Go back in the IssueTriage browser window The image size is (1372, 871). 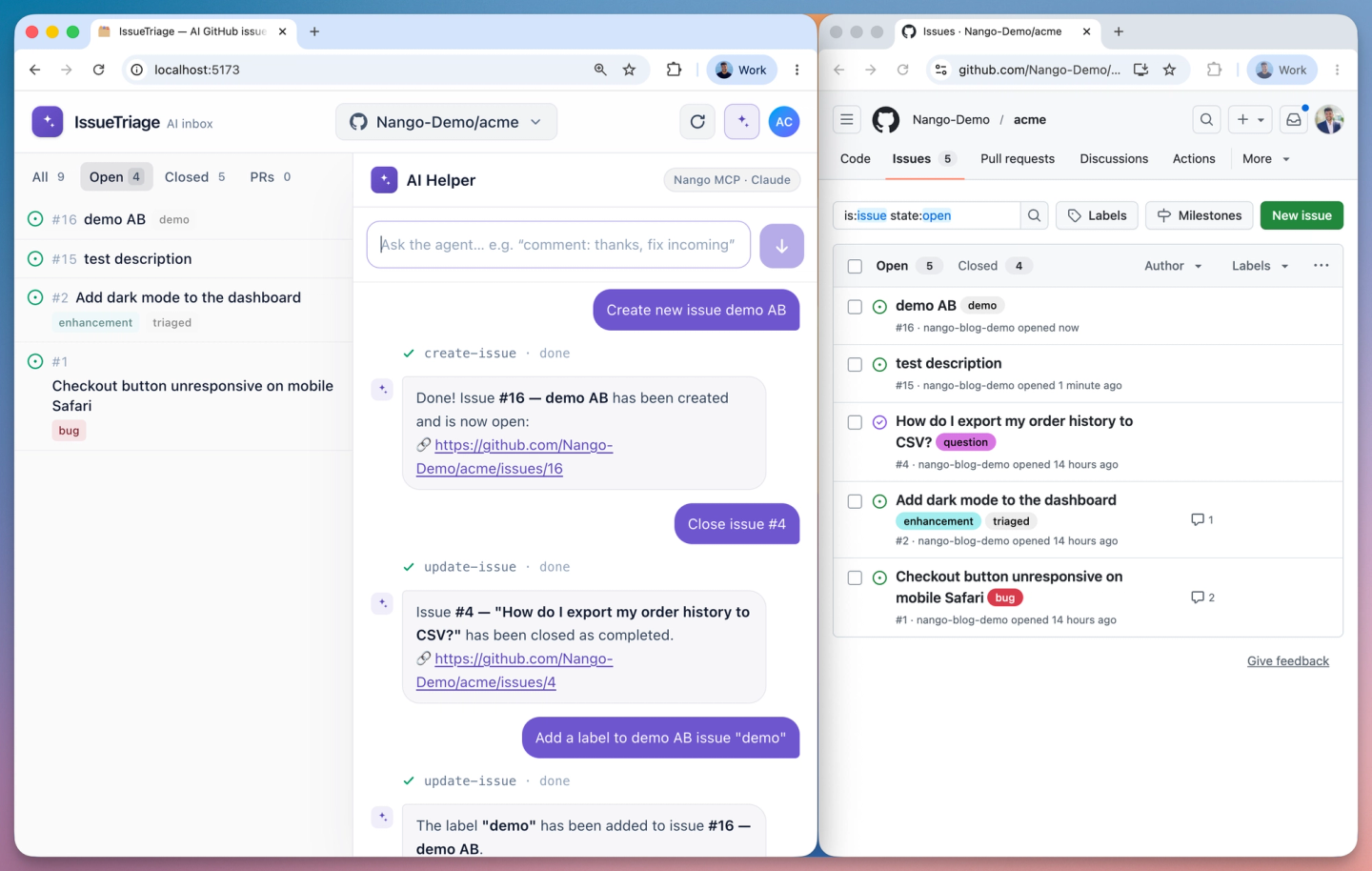click(35, 70)
